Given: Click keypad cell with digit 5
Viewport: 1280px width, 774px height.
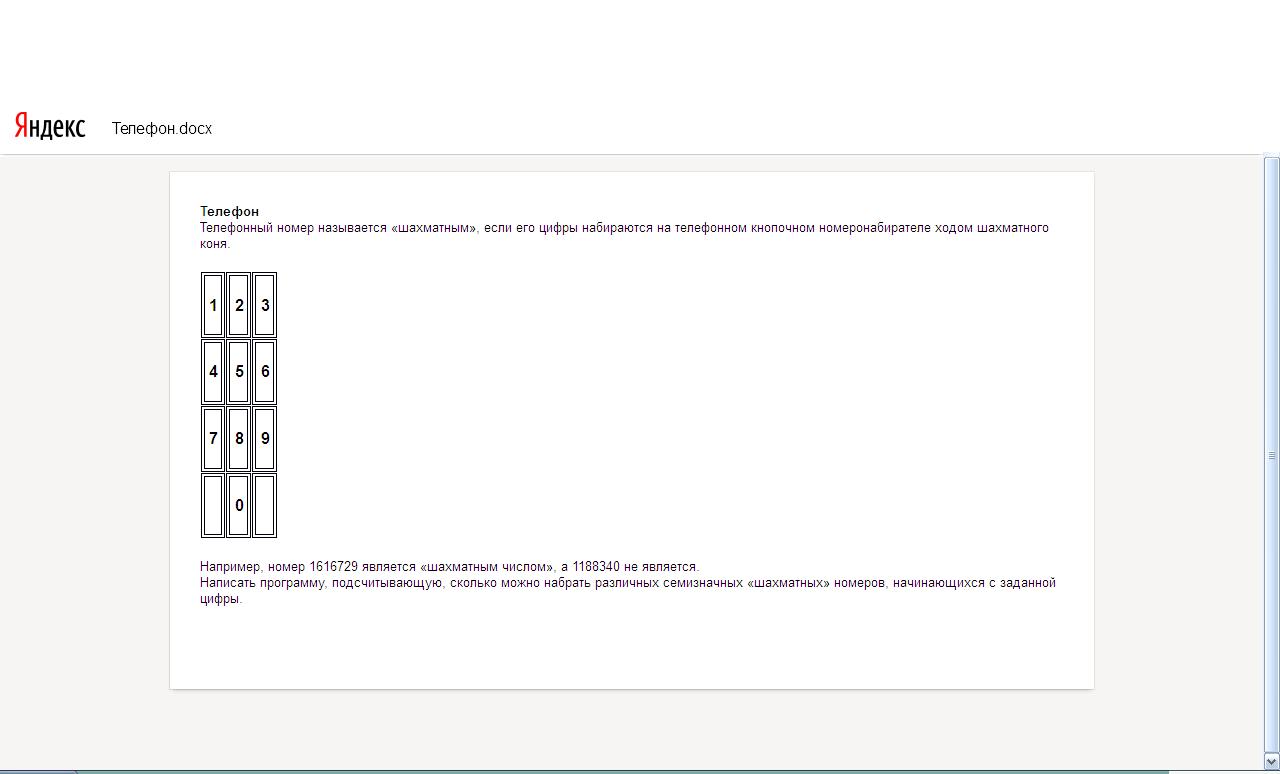Looking at the screenshot, I should (x=239, y=371).
